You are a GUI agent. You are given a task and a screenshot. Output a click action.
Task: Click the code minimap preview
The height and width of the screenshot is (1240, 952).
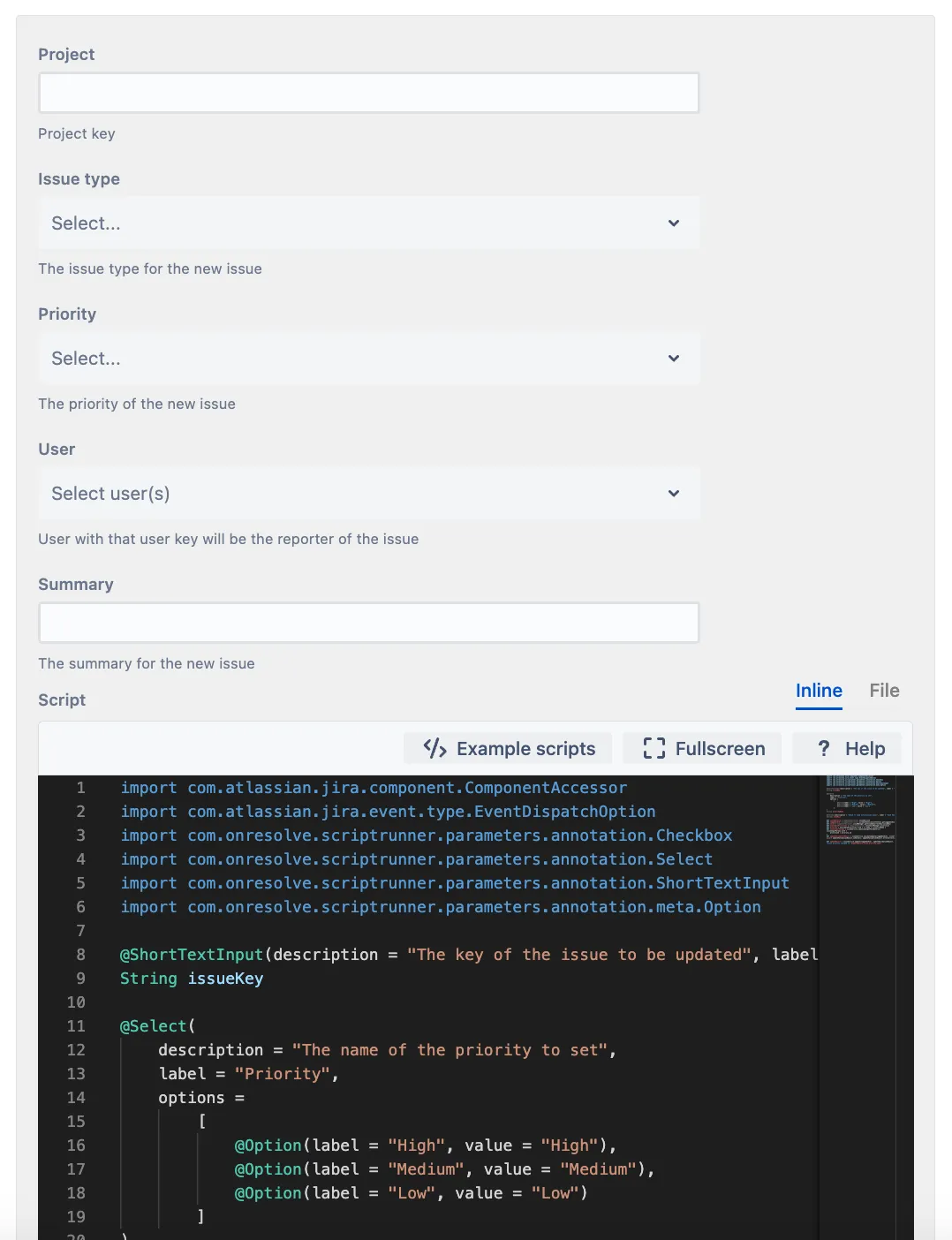[x=860, y=811]
